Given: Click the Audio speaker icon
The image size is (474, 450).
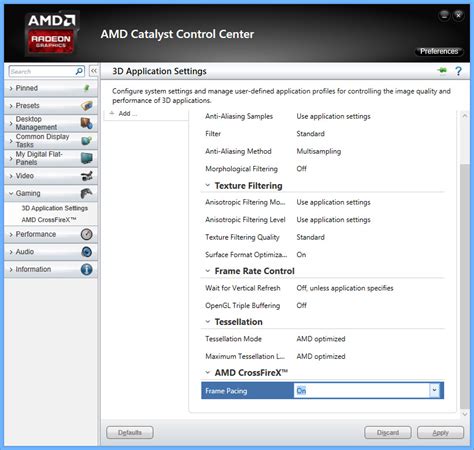Looking at the screenshot, I should 87,252.
